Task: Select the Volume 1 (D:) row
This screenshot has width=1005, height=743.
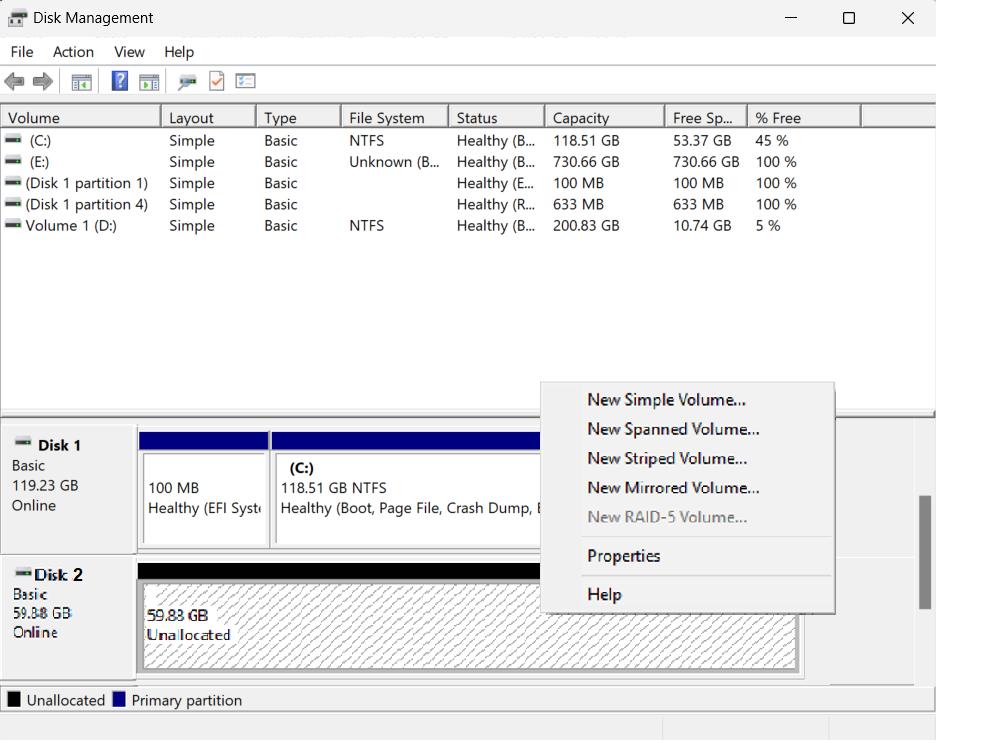Action: click(71, 226)
